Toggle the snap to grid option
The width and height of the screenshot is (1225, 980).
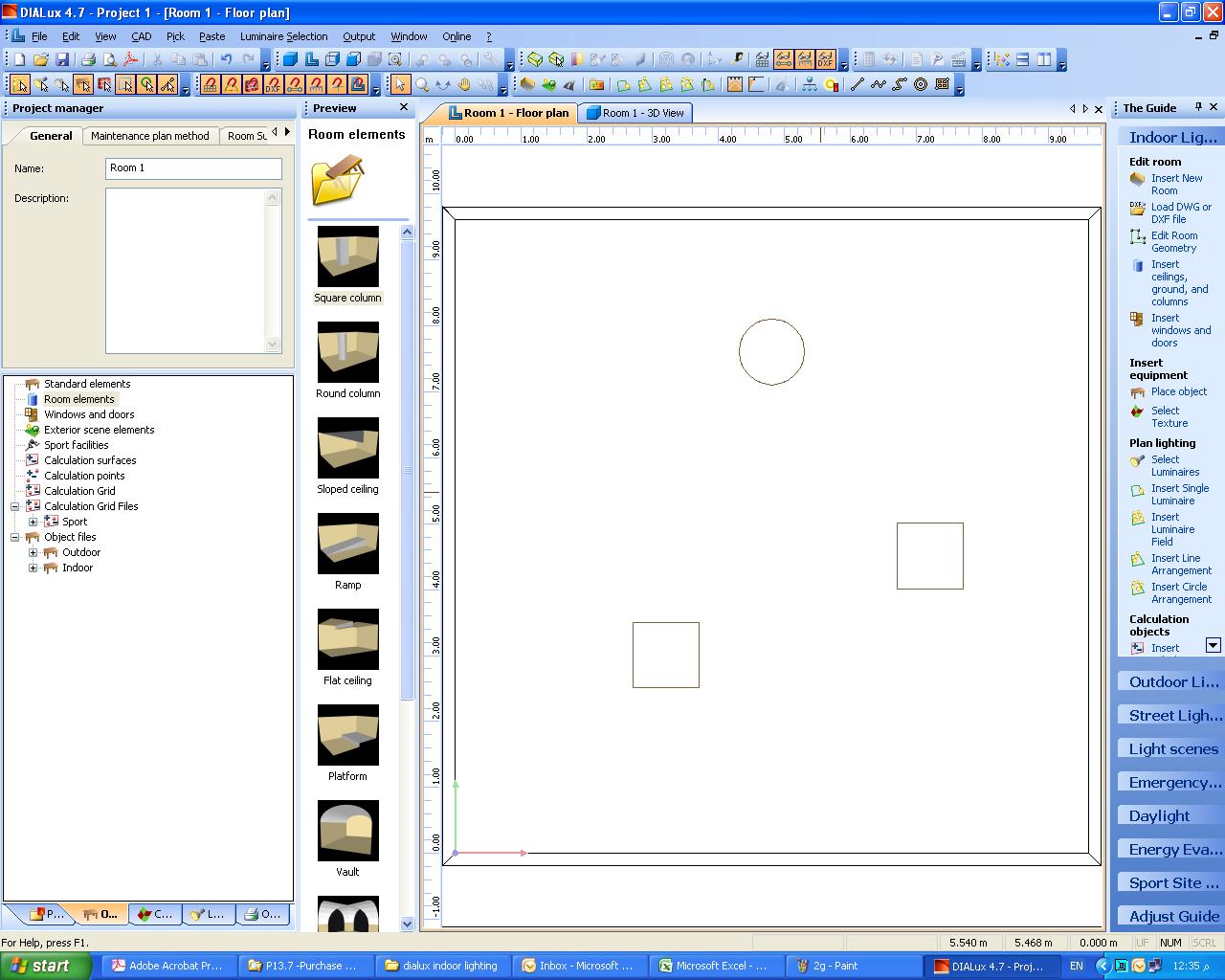210,84
